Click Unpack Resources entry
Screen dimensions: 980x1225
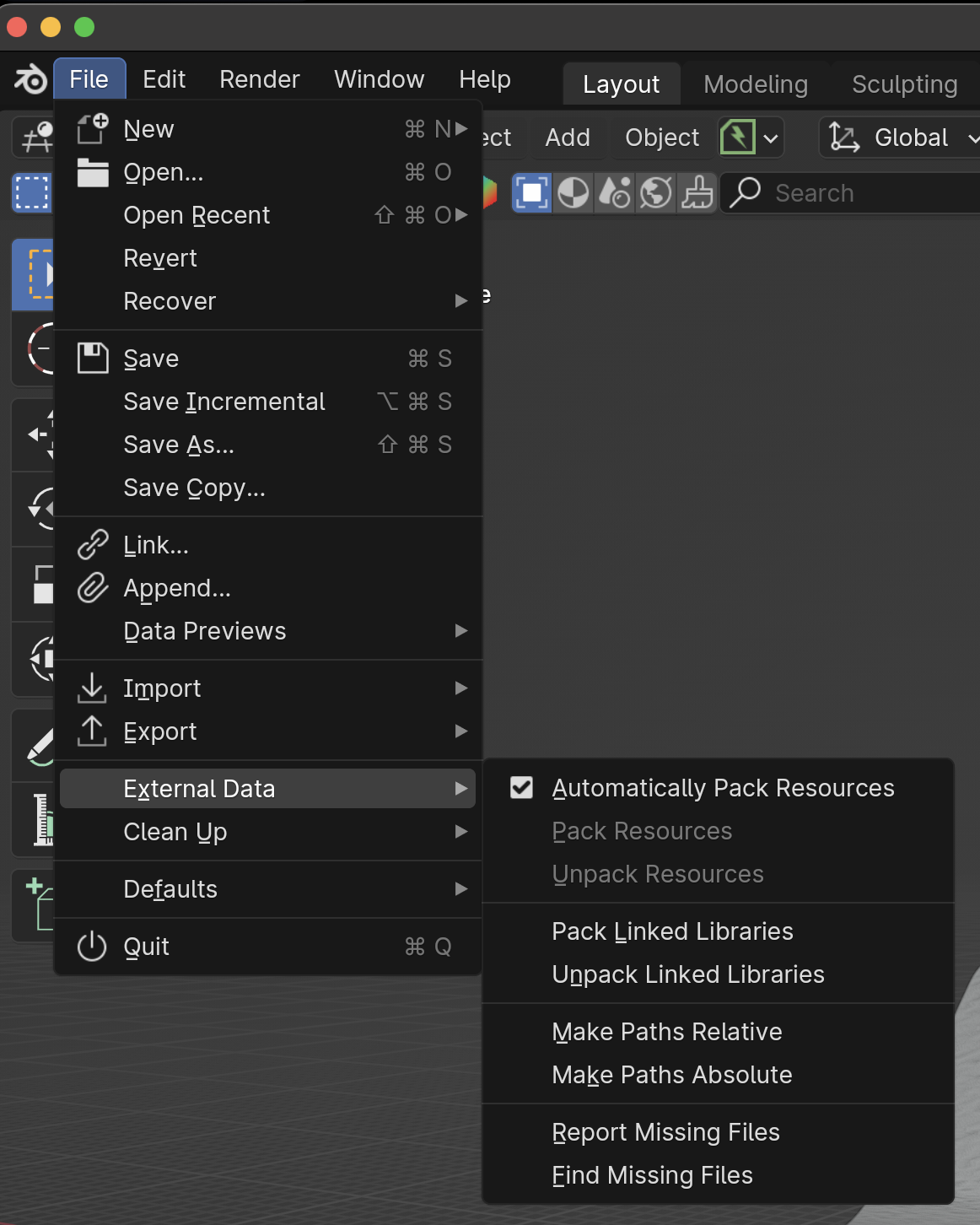(719, 874)
